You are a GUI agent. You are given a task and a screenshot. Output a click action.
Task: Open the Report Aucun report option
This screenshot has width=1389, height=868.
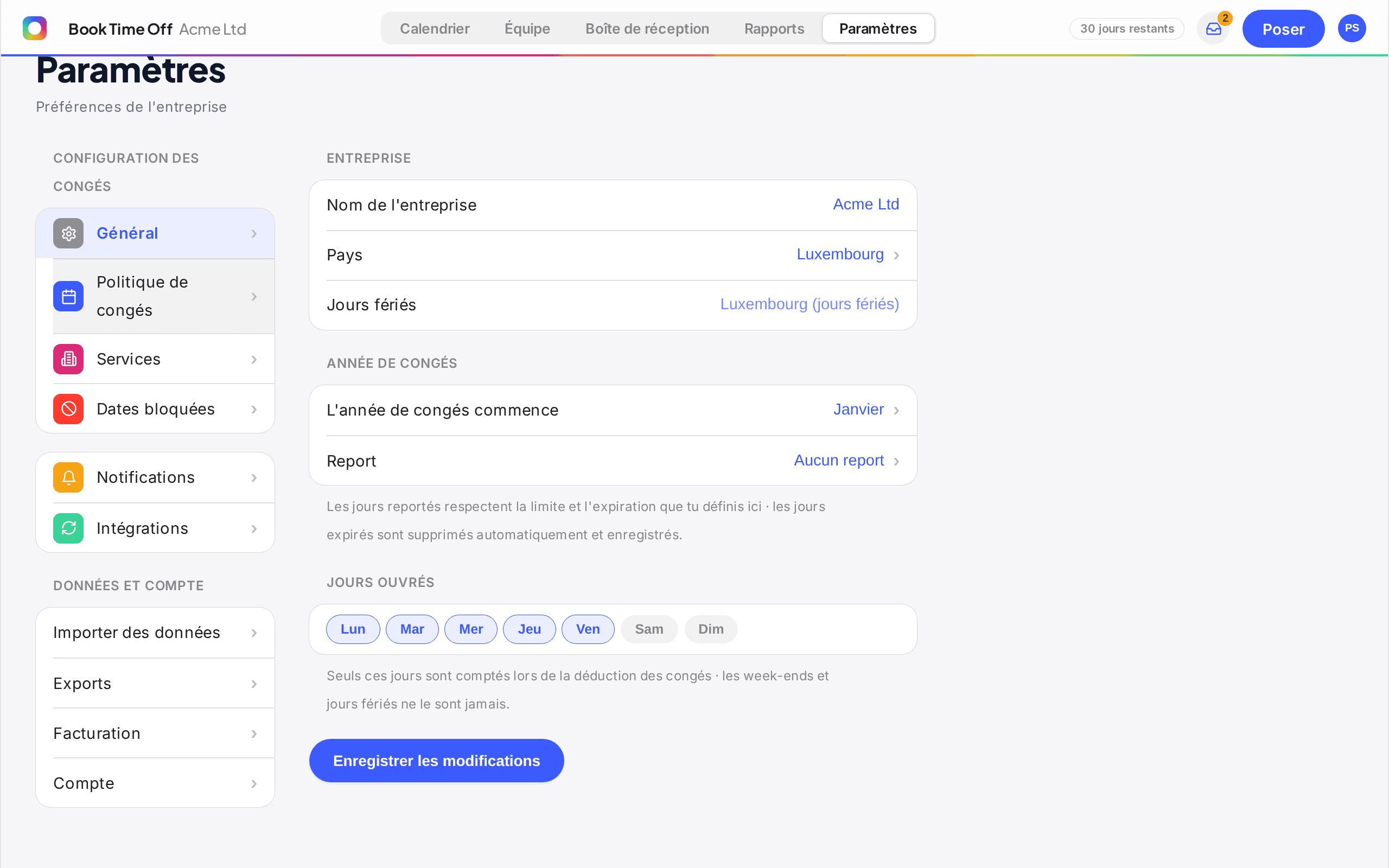click(846, 461)
